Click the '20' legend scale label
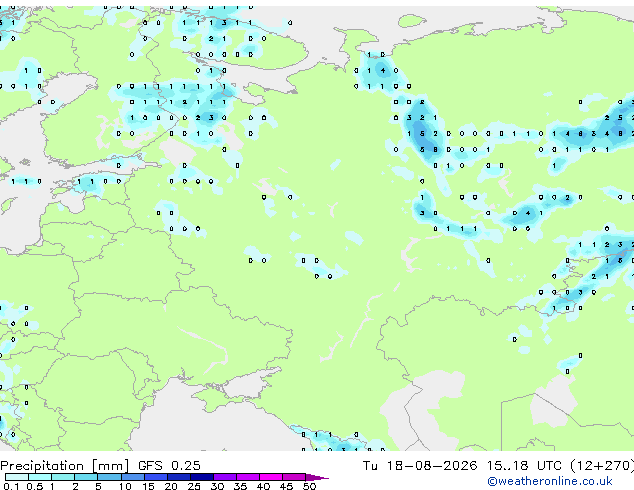The height and width of the screenshot is (490, 634). (x=171, y=486)
